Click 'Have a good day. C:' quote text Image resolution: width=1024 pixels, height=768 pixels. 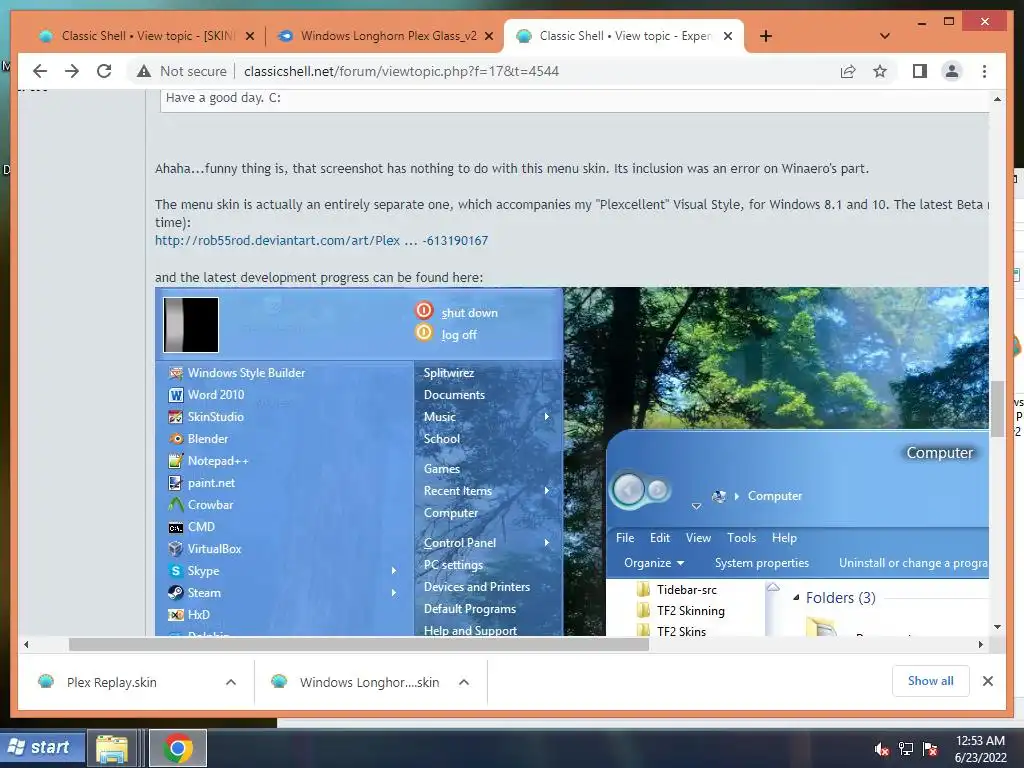point(223,98)
